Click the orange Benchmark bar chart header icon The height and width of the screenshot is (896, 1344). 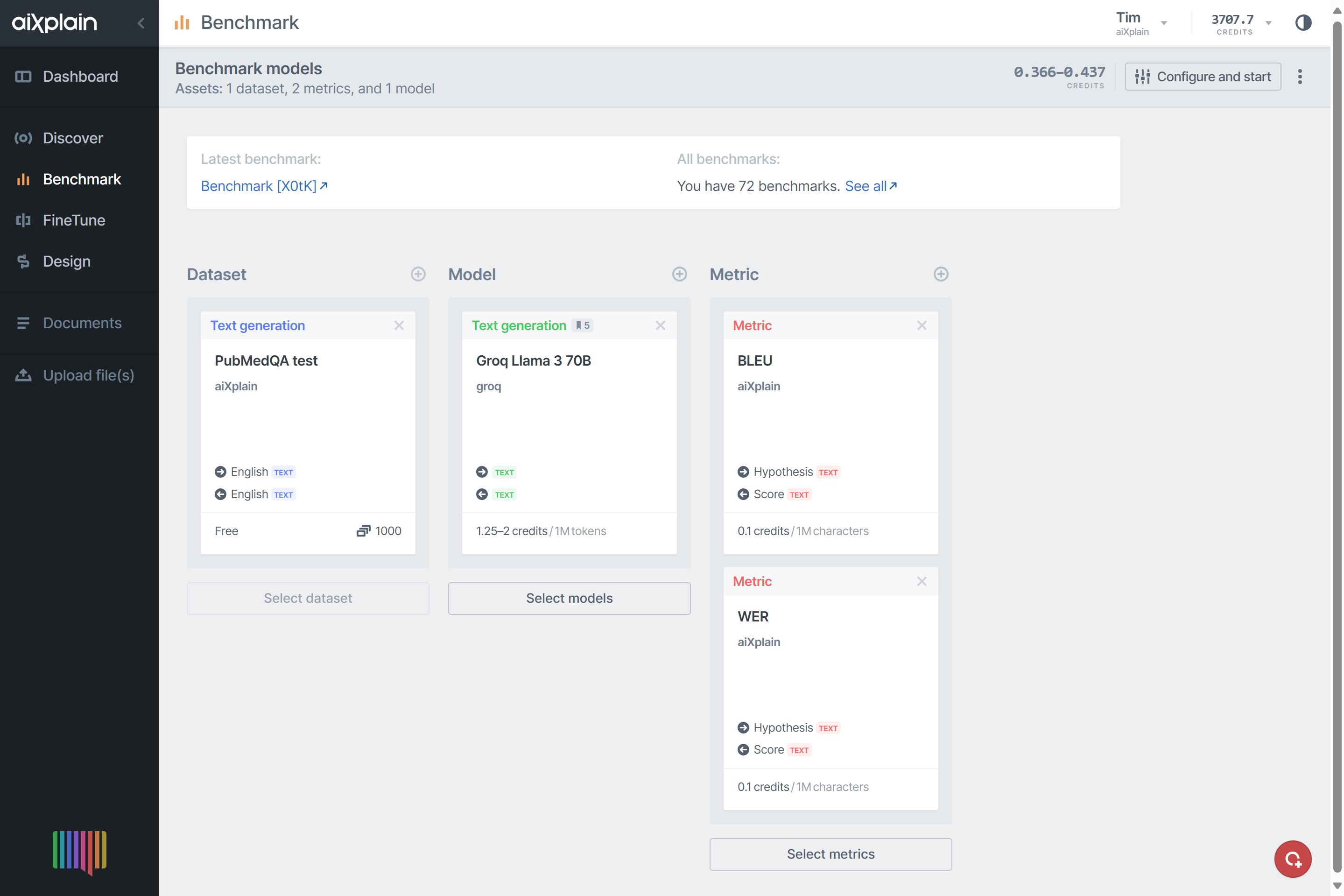[182, 23]
